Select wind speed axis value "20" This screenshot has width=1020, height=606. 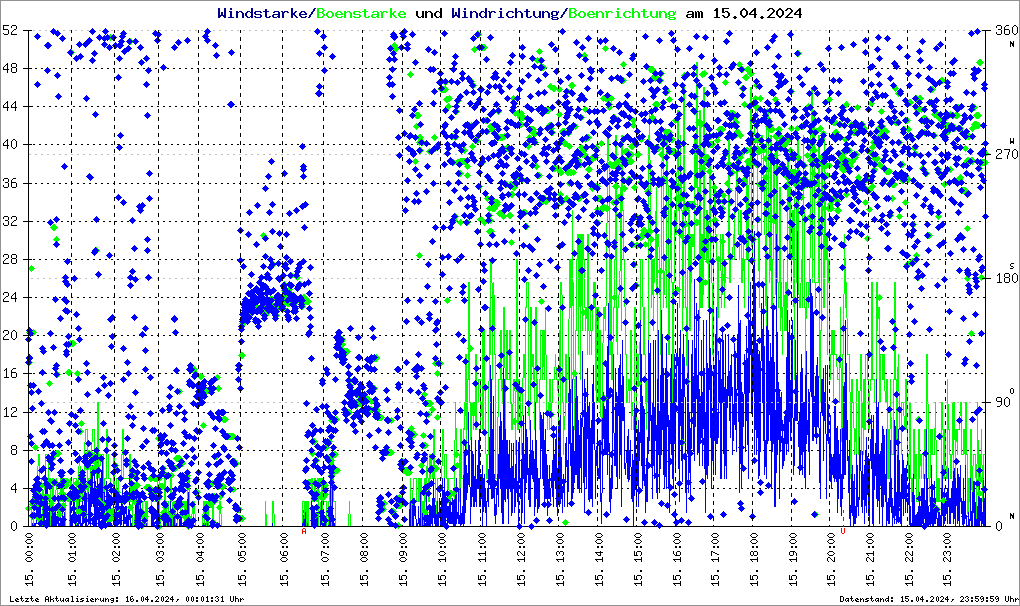pyautogui.click(x=9, y=336)
